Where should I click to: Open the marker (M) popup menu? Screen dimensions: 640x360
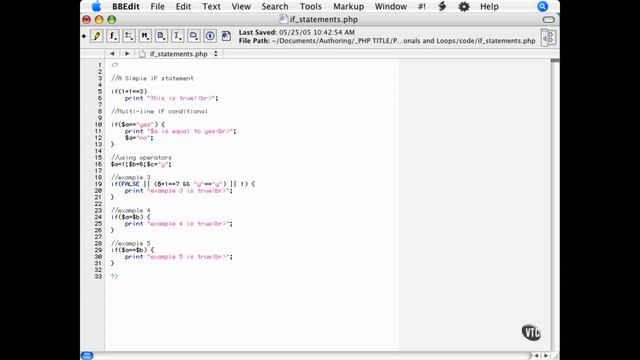pyautogui.click(x=145, y=36)
